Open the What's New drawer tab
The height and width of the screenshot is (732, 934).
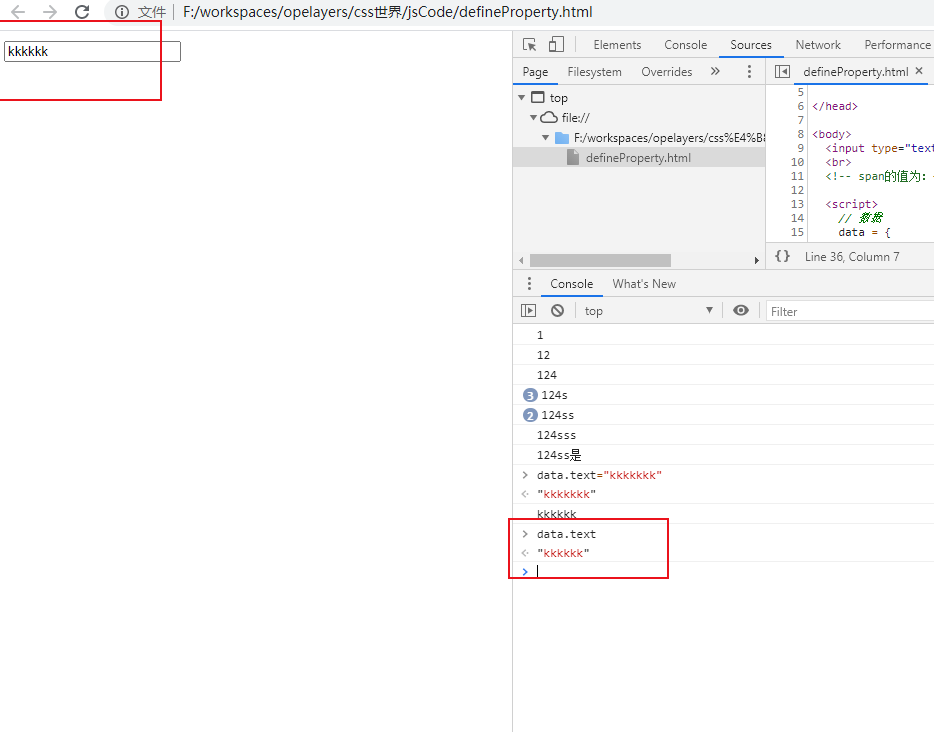[644, 284]
